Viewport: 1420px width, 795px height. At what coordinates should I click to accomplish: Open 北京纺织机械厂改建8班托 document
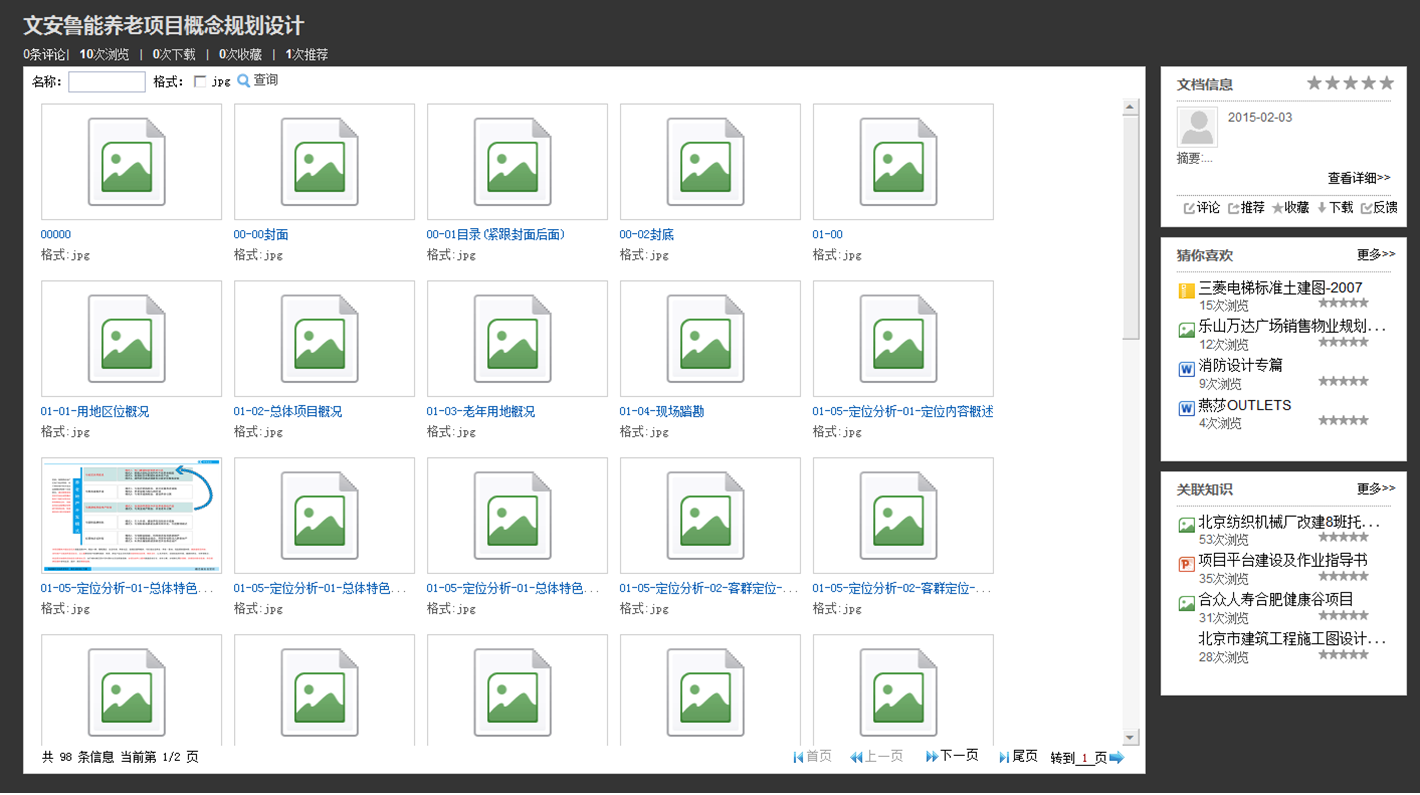tap(1290, 522)
